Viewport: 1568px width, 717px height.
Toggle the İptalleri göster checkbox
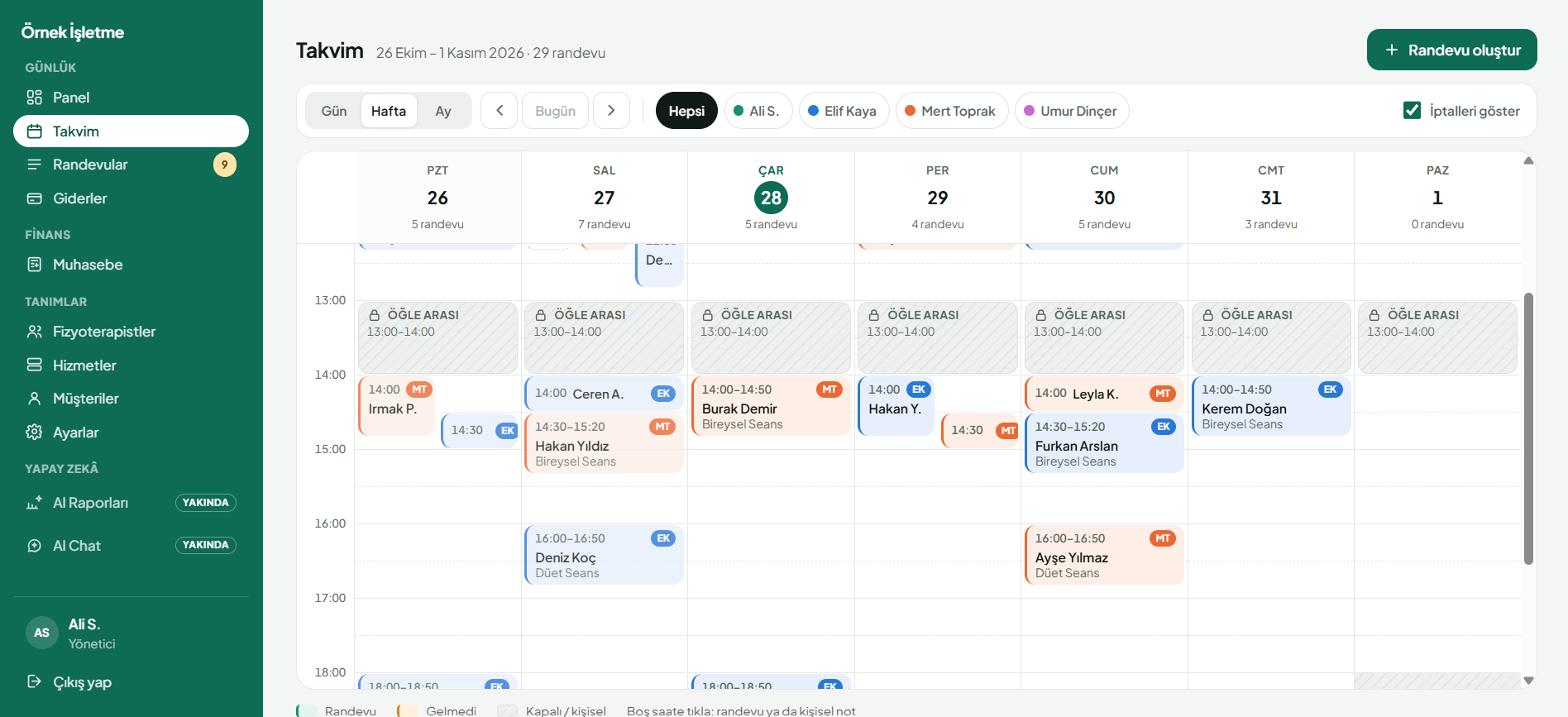point(1413,111)
